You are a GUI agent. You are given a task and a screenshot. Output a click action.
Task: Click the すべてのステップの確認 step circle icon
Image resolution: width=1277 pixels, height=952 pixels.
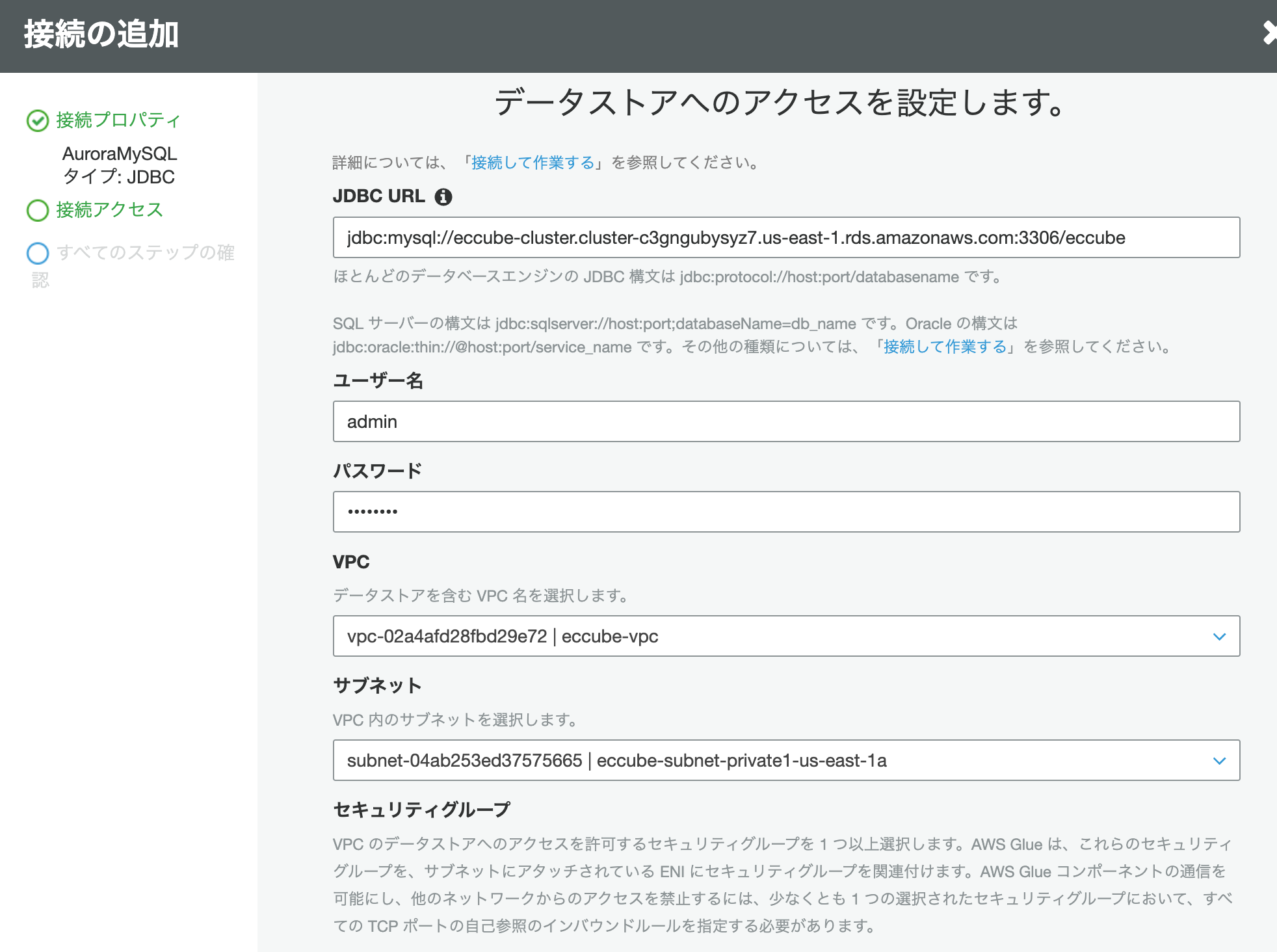(x=38, y=253)
